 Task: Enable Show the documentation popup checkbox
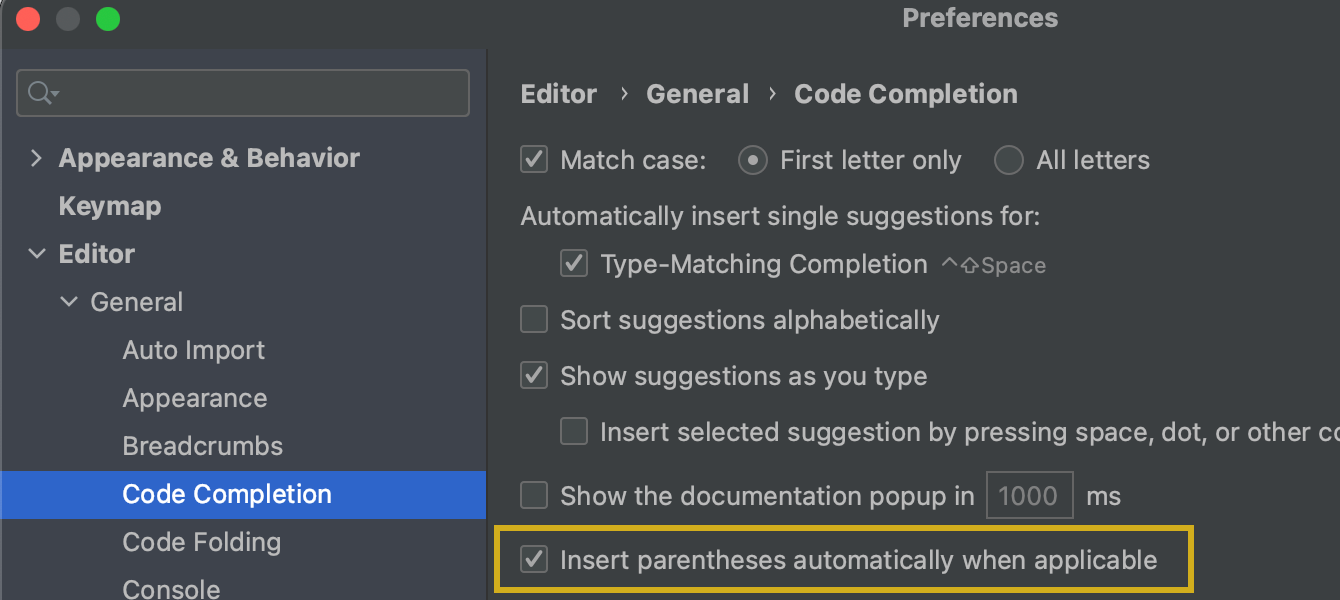535,496
